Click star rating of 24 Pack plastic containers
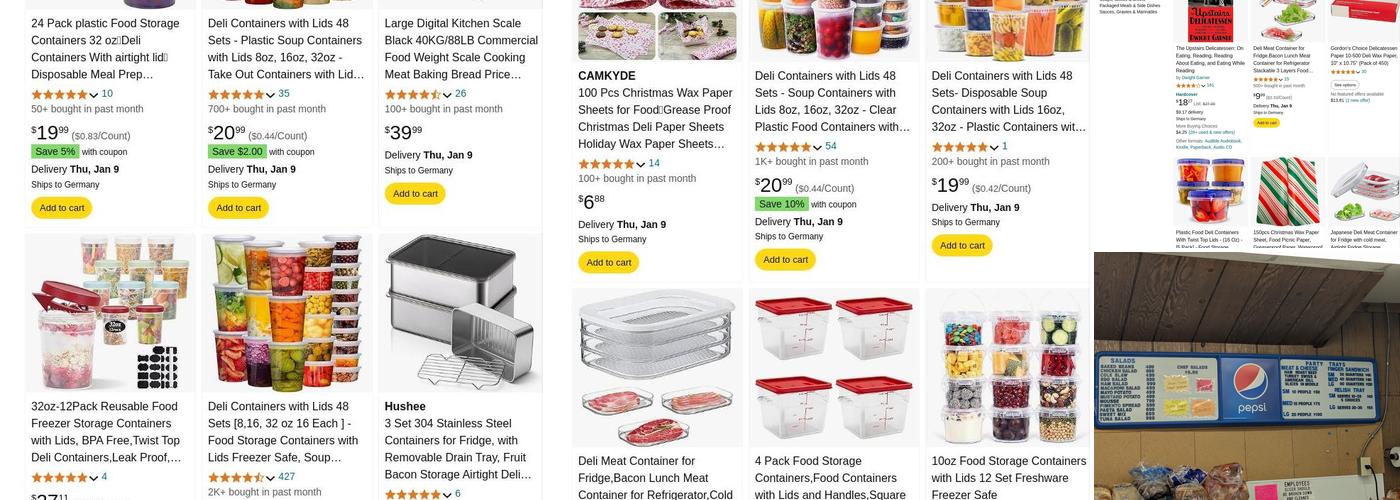The image size is (1400, 500). (60, 94)
